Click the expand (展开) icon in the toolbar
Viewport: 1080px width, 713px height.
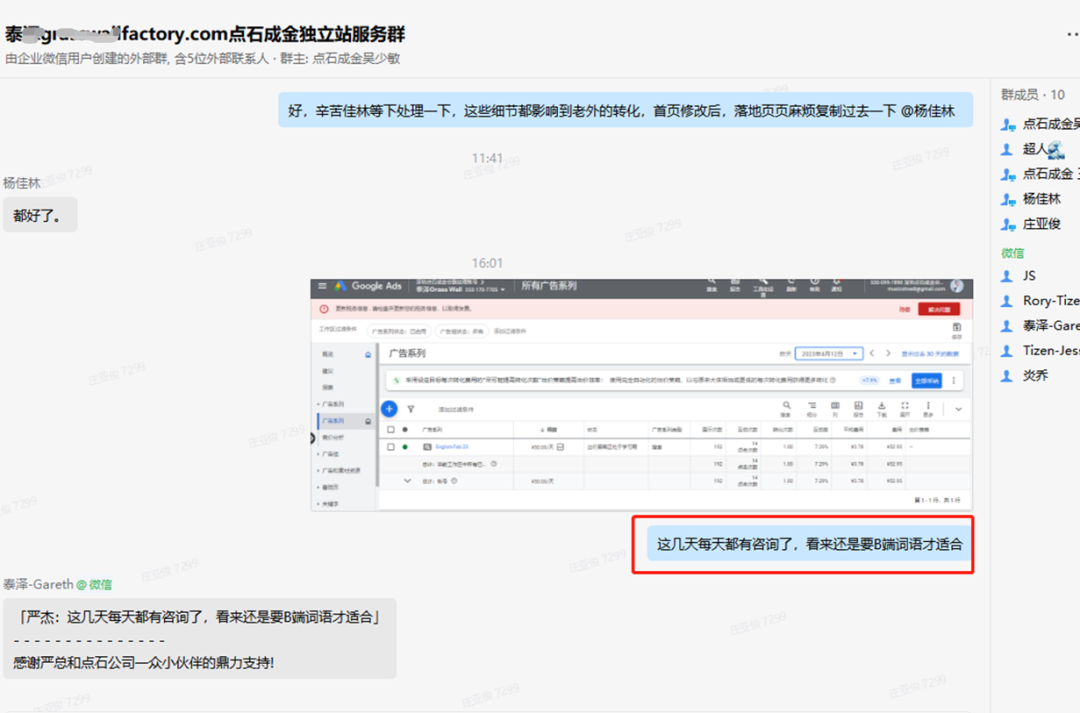coord(903,407)
